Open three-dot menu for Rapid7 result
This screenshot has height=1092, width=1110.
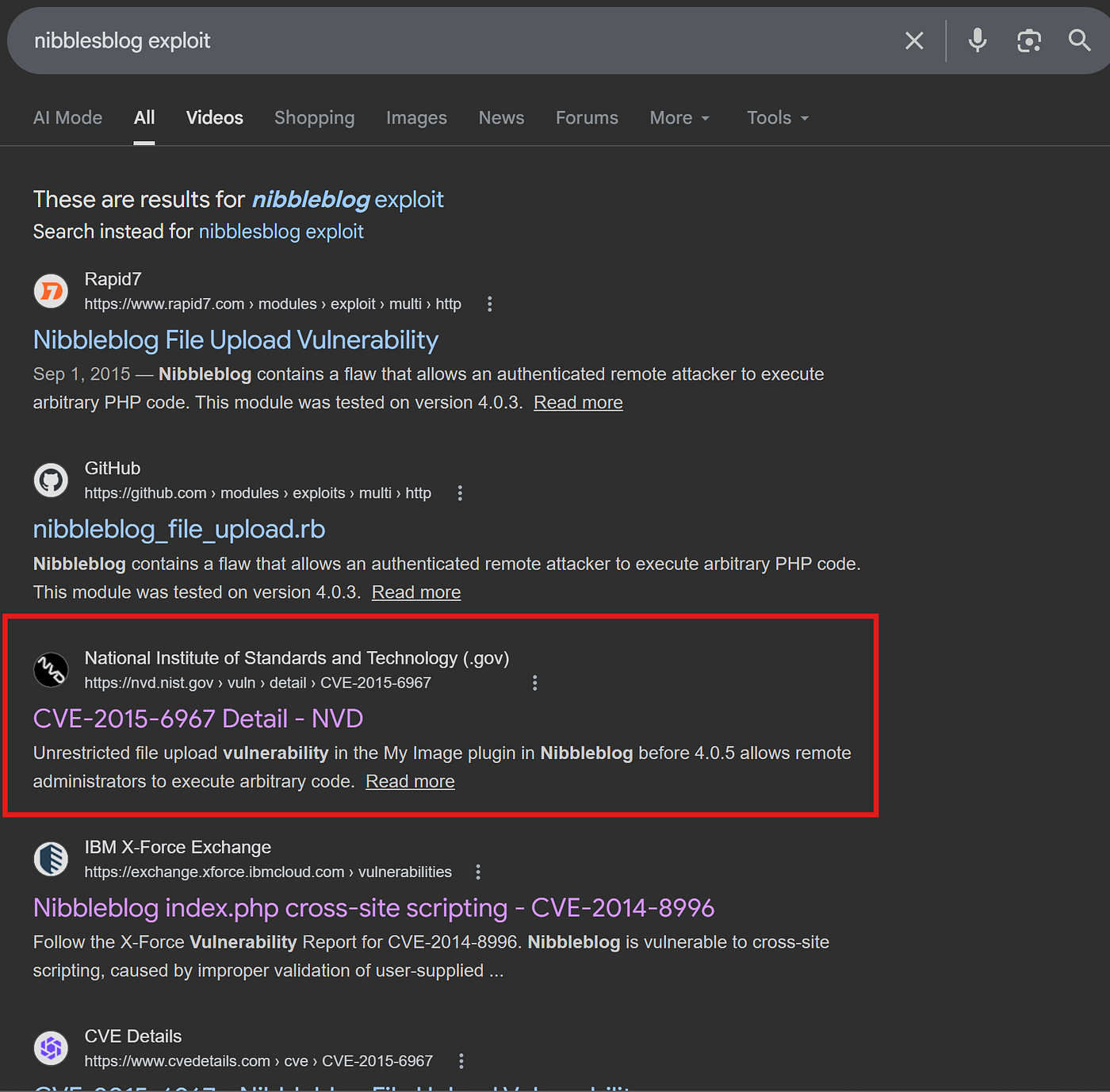click(489, 304)
